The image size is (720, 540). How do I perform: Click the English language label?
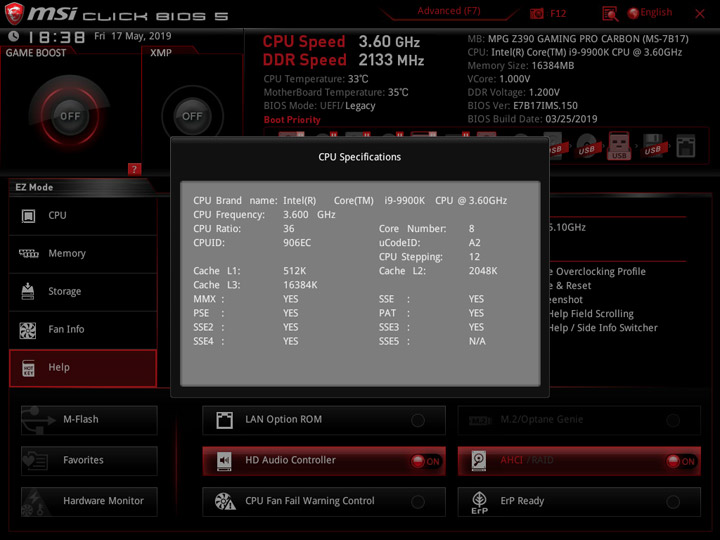tap(656, 12)
